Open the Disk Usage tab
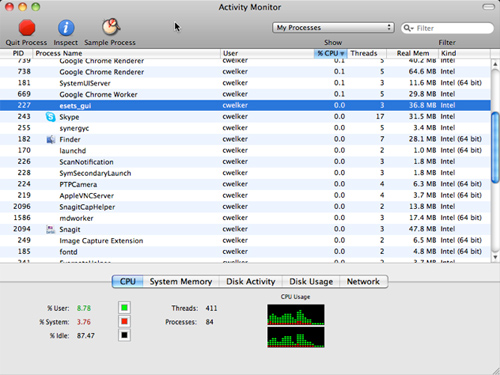Viewport: 500px width, 375px height. click(311, 281)
